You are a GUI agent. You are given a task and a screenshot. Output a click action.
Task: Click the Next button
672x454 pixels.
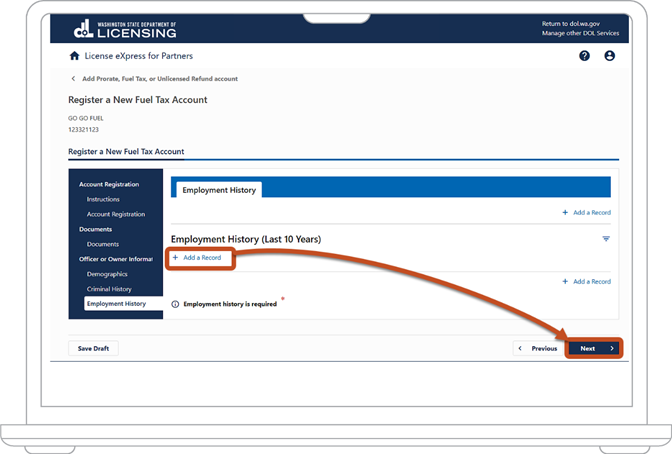(594, 349)
